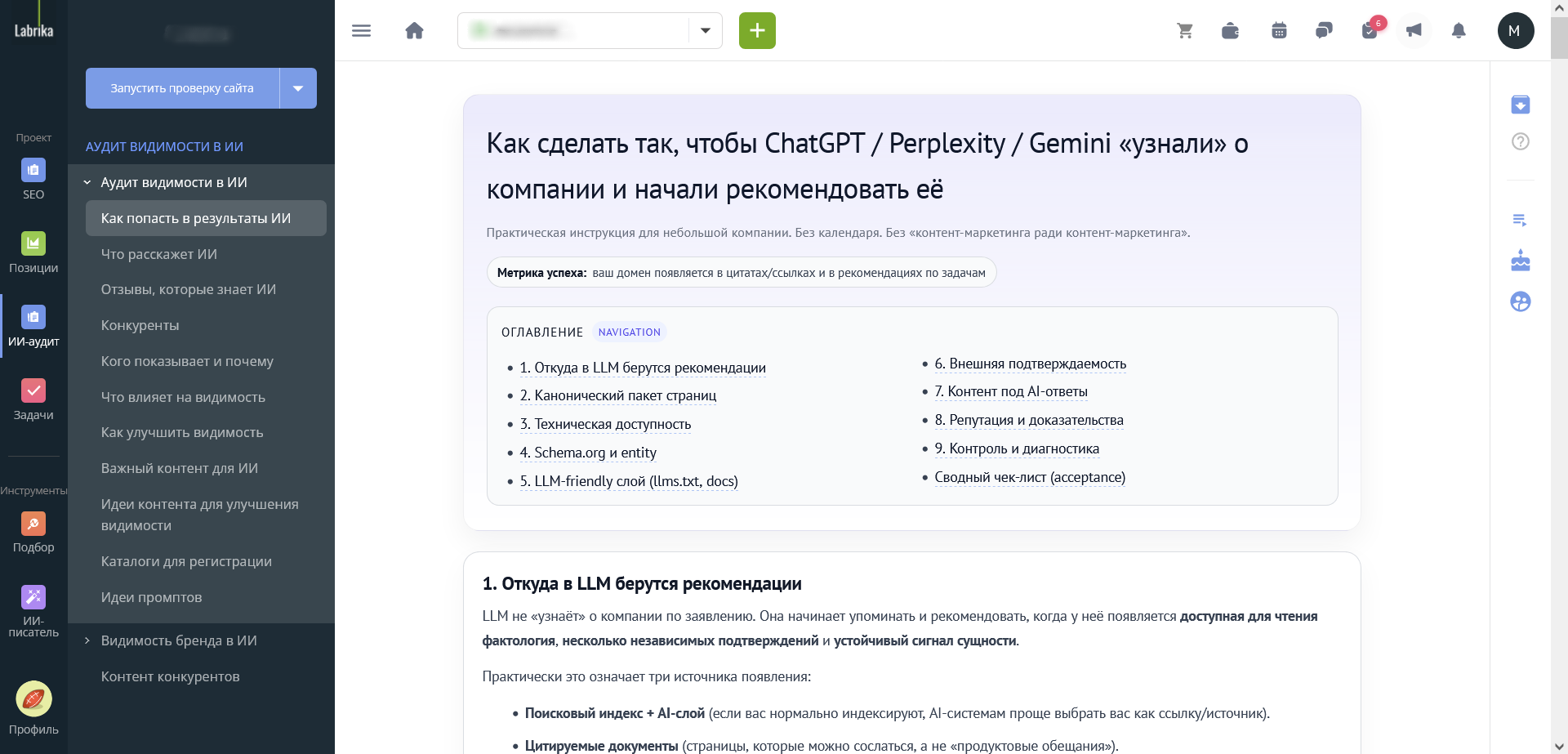Open the briefcase icon in top bar
The image size is (1568, 754).
1230,31
